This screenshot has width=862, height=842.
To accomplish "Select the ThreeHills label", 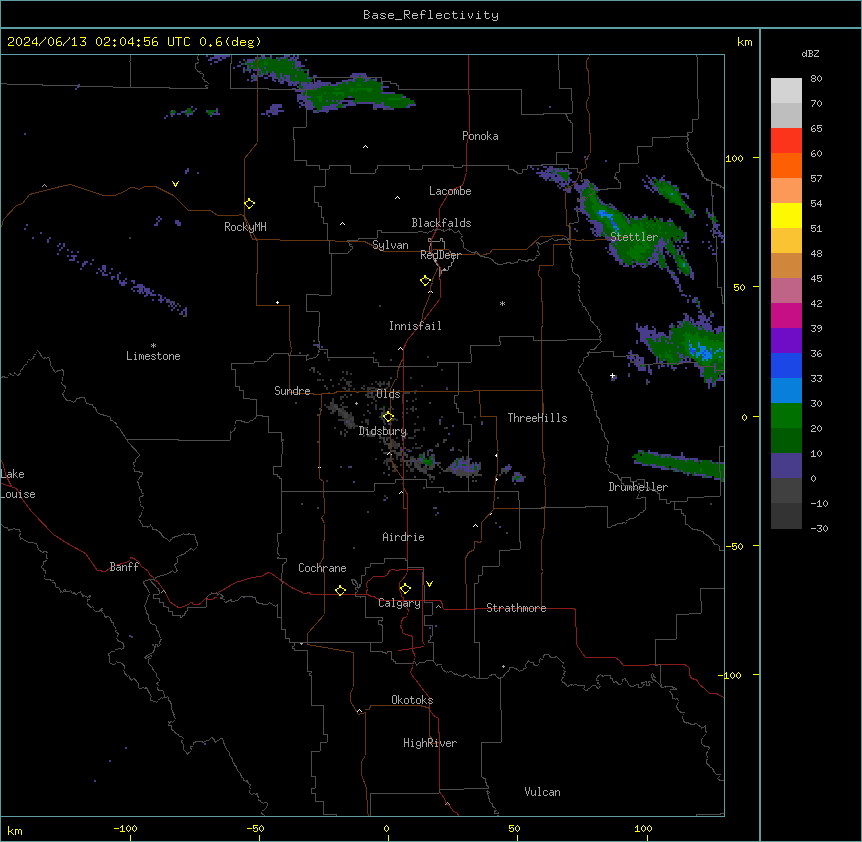I will click(x=537, y=418).
